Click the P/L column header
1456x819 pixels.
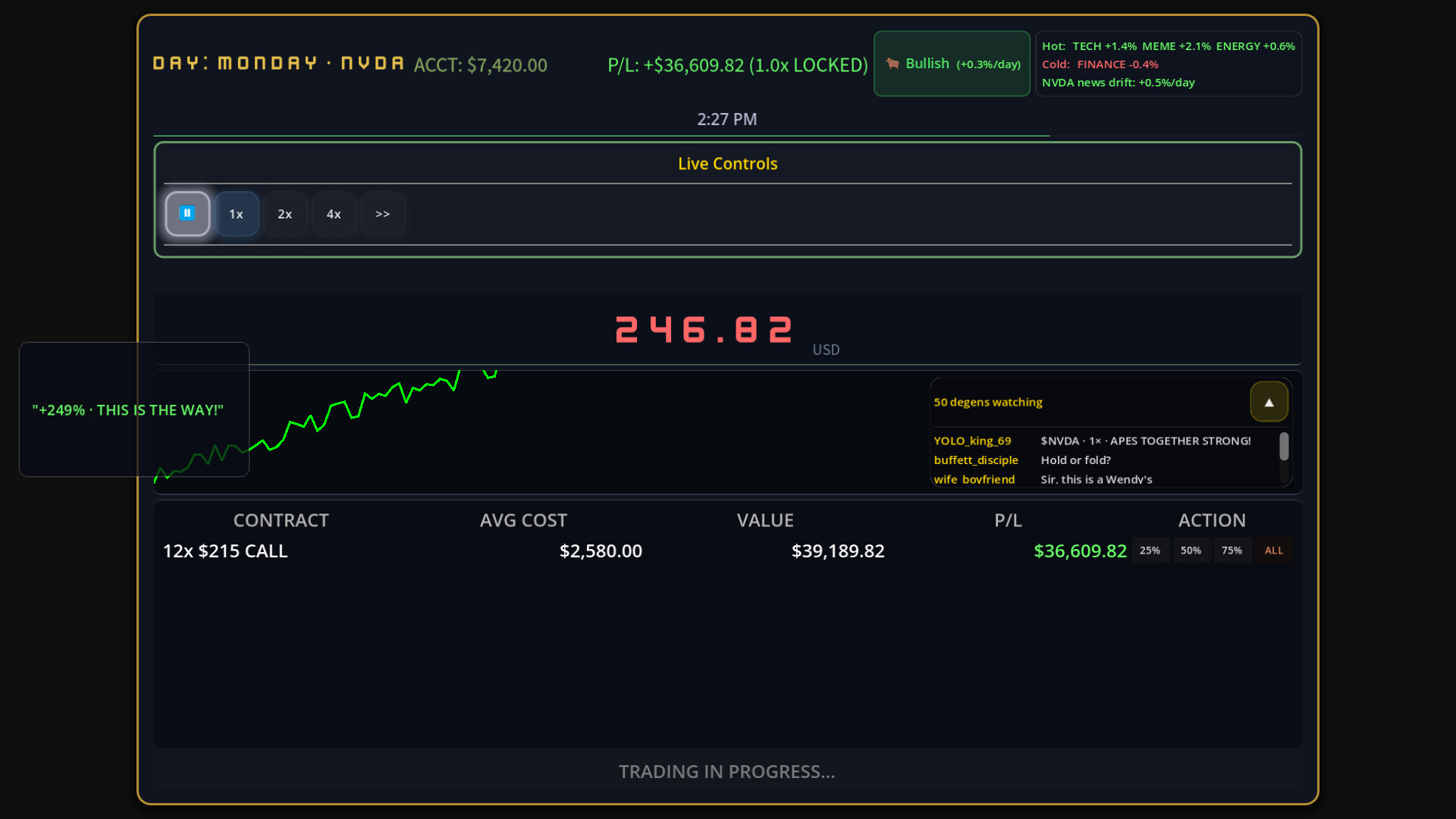[x=1008, y=520]
